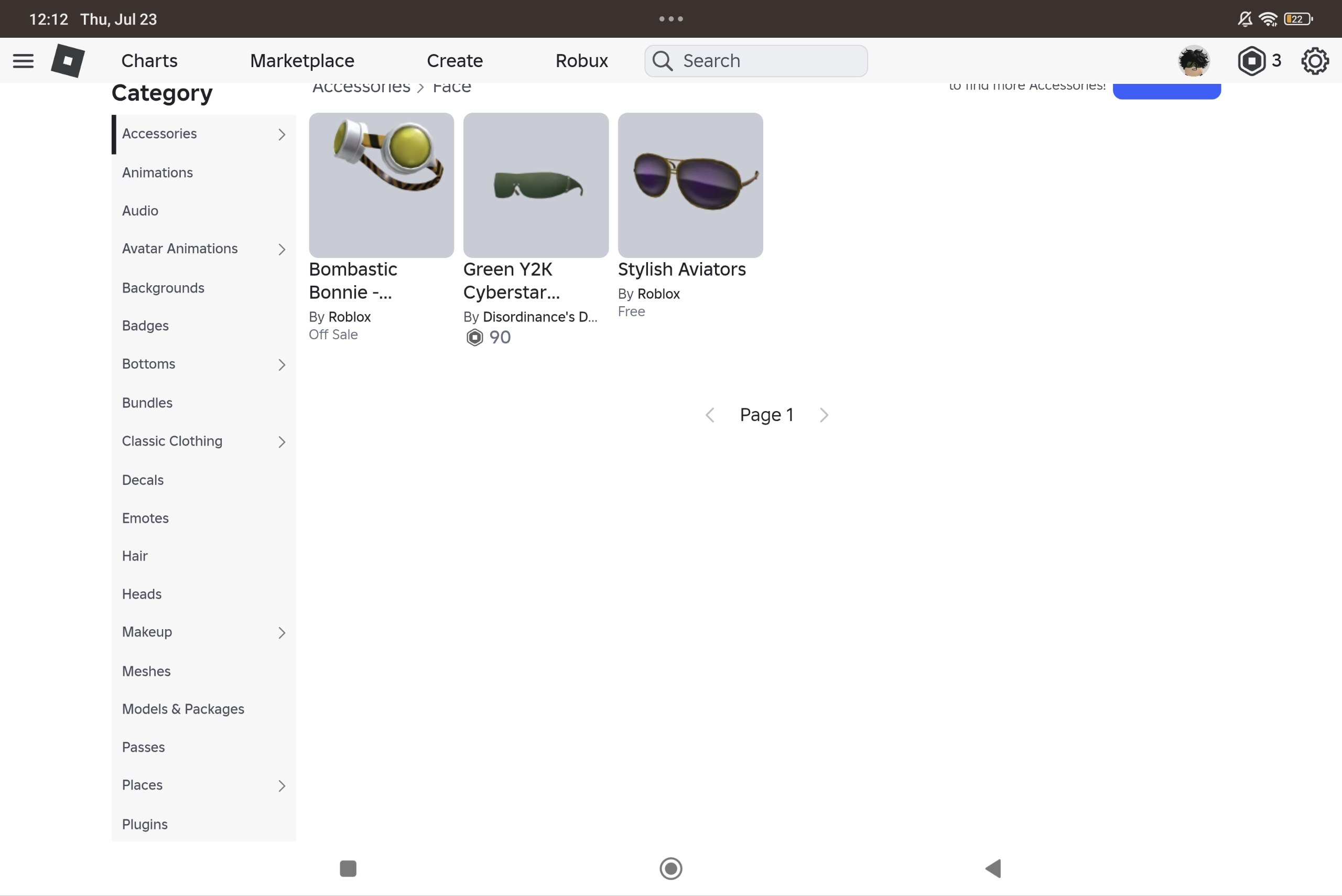Tap the Android home circle button

[x=670, y=868]
